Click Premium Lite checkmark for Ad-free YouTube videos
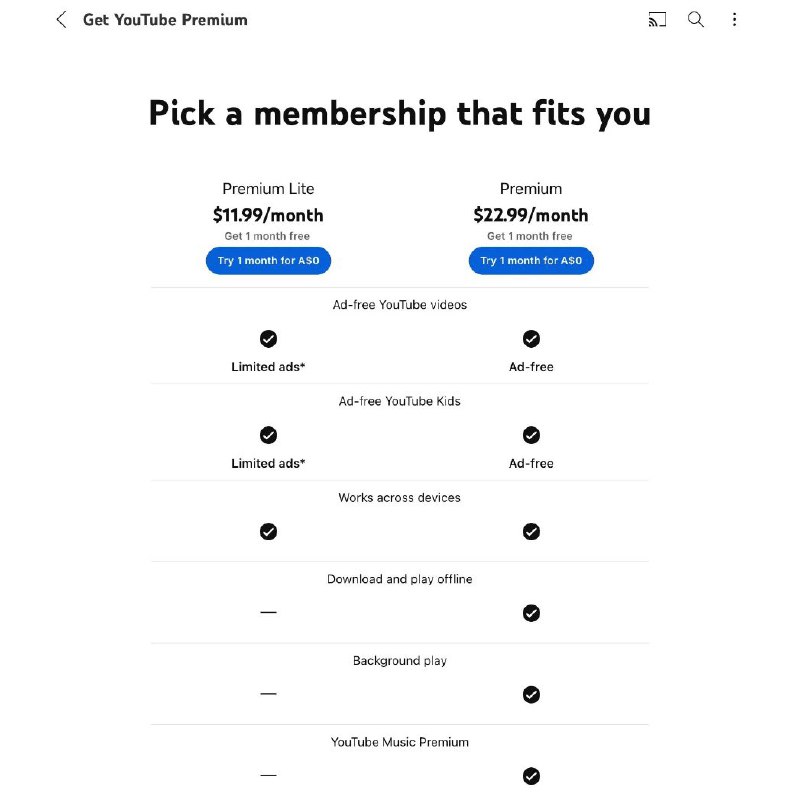Viewport: 800px width, 800px height. [268, 339]
